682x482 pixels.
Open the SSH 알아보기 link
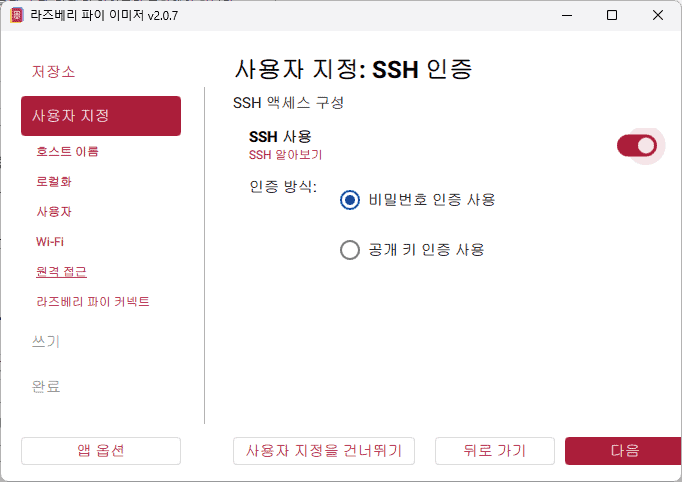(285, 155)
